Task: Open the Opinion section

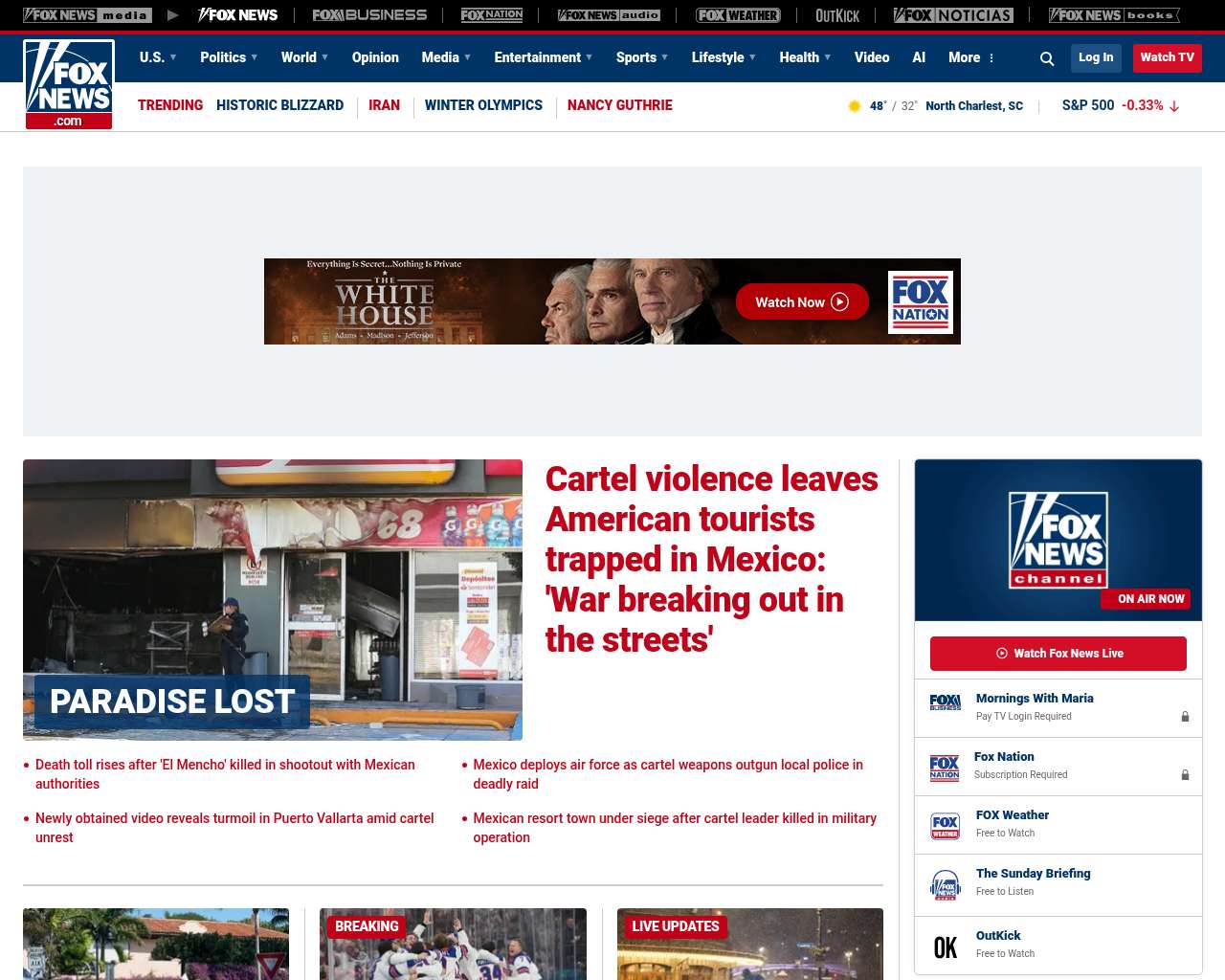Action: 375,57
